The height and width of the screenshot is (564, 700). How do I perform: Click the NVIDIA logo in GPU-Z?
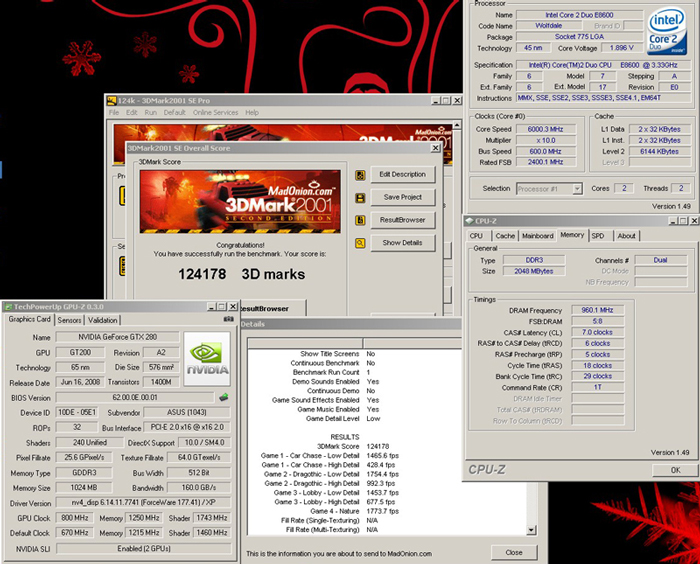pos(207,359)
